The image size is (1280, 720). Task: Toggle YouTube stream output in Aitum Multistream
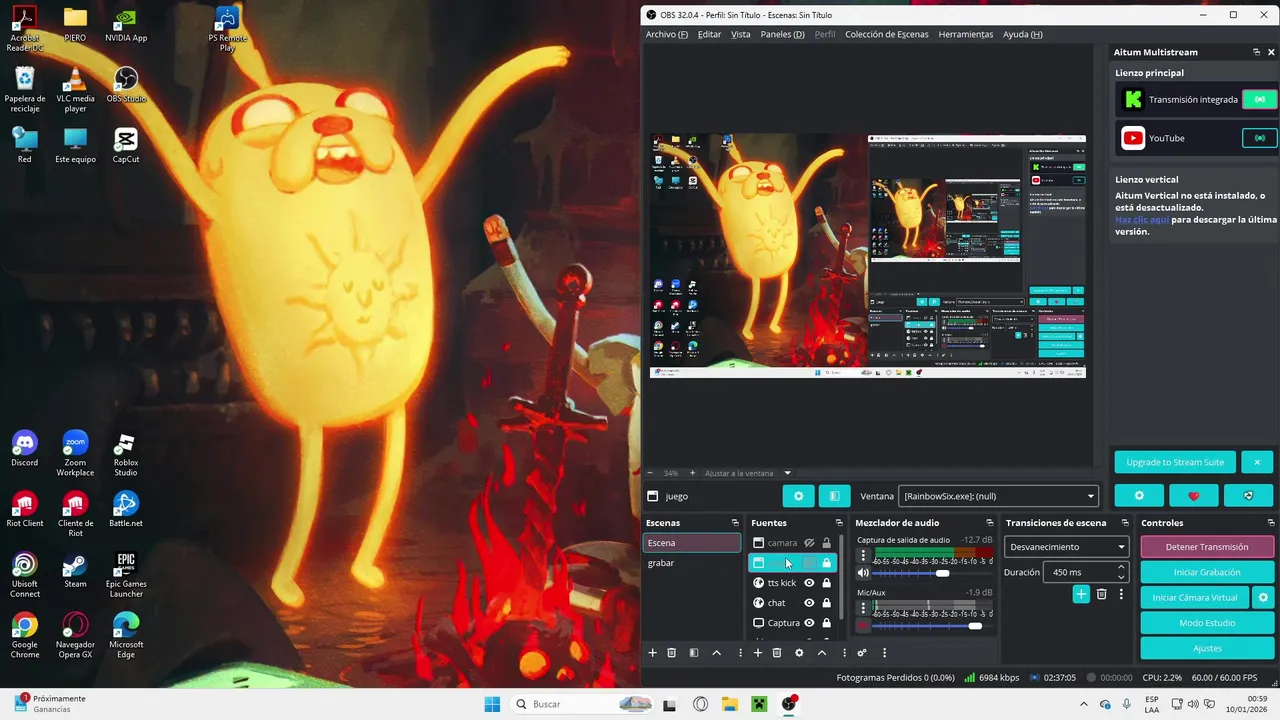(1259, 138)
